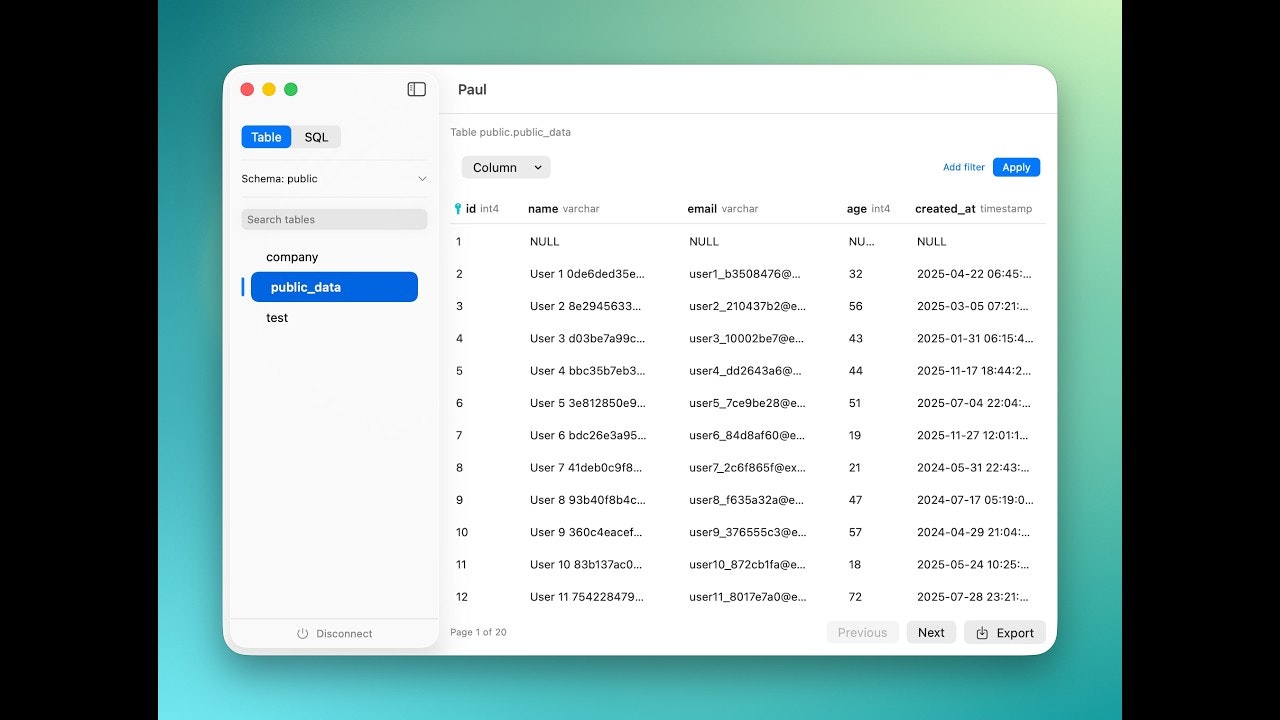Select created_at cell 2025-11-17 18:44
The image size is (1280, 720).
pos(974,371)
